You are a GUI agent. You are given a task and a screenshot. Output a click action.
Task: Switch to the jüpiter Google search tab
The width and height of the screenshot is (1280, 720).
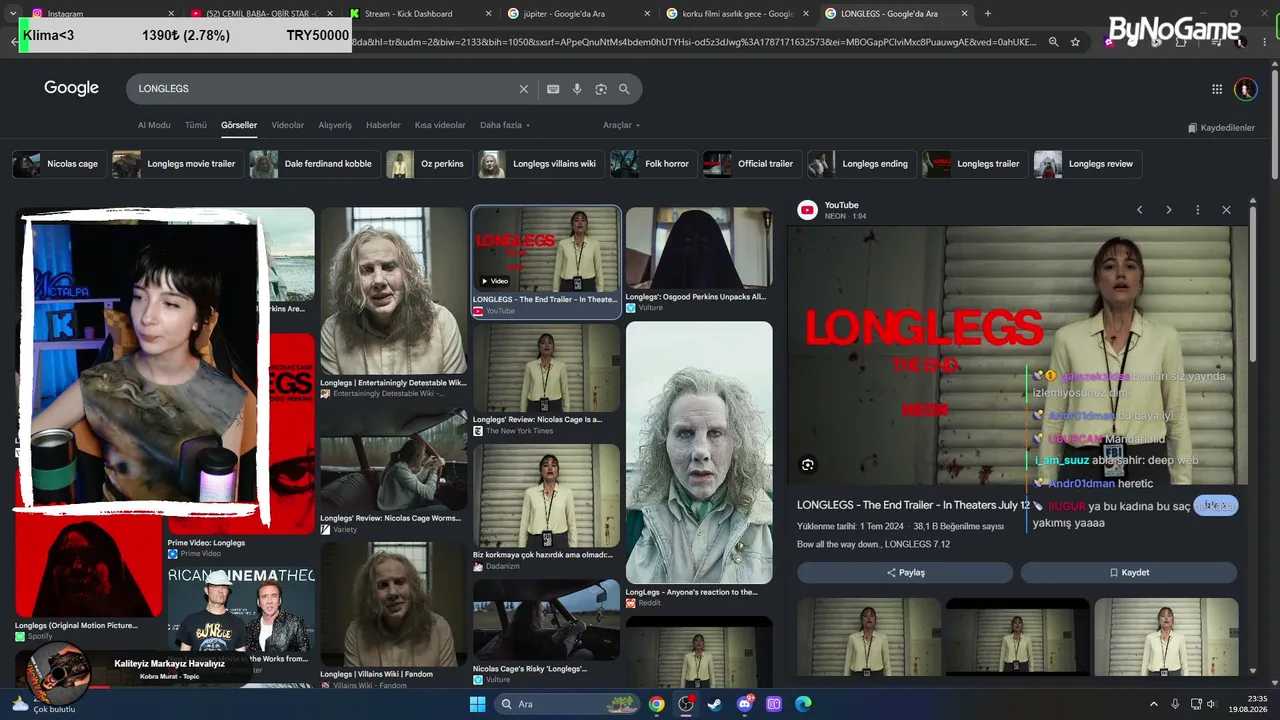(578, 14)
